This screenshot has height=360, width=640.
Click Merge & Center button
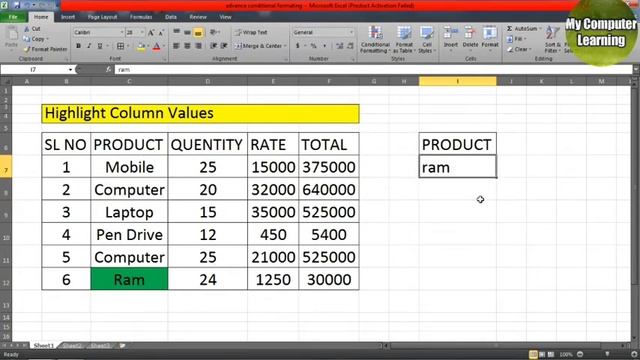pyautogui.click(x=260, y=46)
